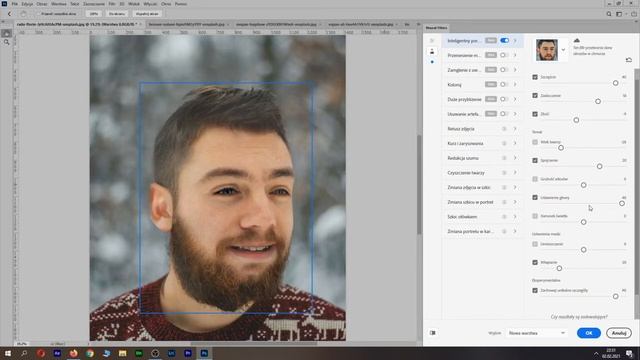The width and height of the screenshot is (640, 360).
Task: Expand Zmiana portretu w karykaturę chevron
Action: (x=515, y=231)
